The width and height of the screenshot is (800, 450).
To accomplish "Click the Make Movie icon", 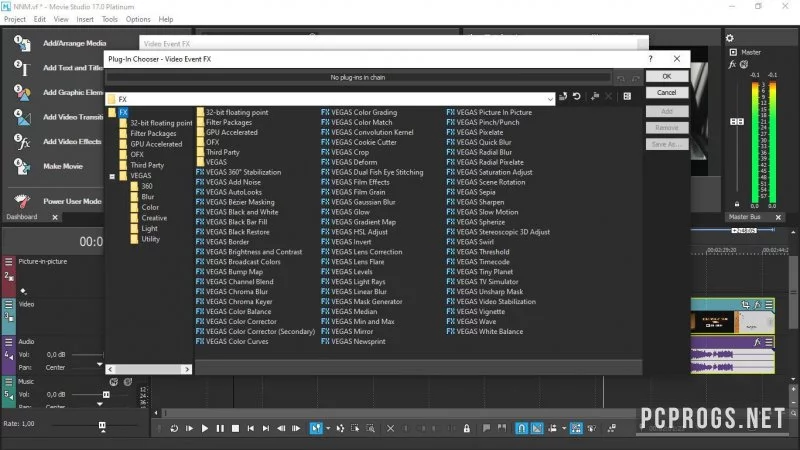I will (22, 166).
